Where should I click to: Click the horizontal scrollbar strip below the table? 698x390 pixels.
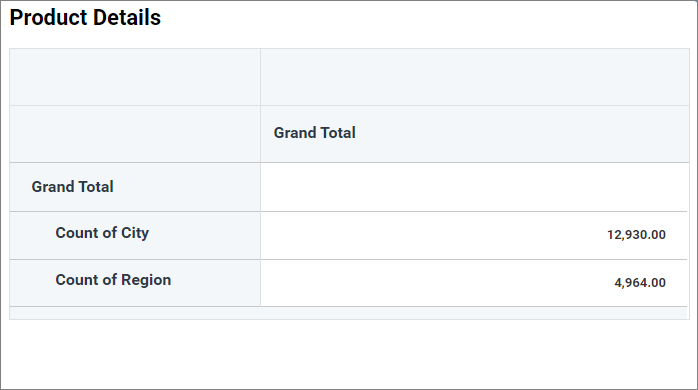349,313
